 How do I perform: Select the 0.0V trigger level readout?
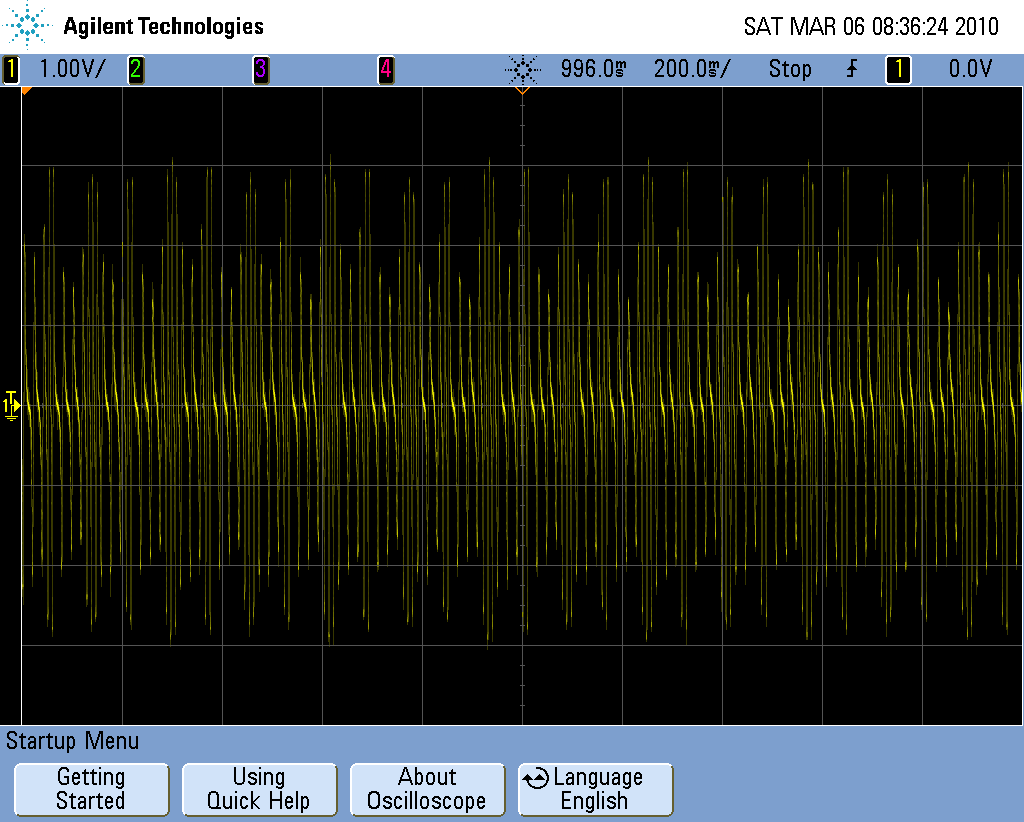(x=969, y=69)
